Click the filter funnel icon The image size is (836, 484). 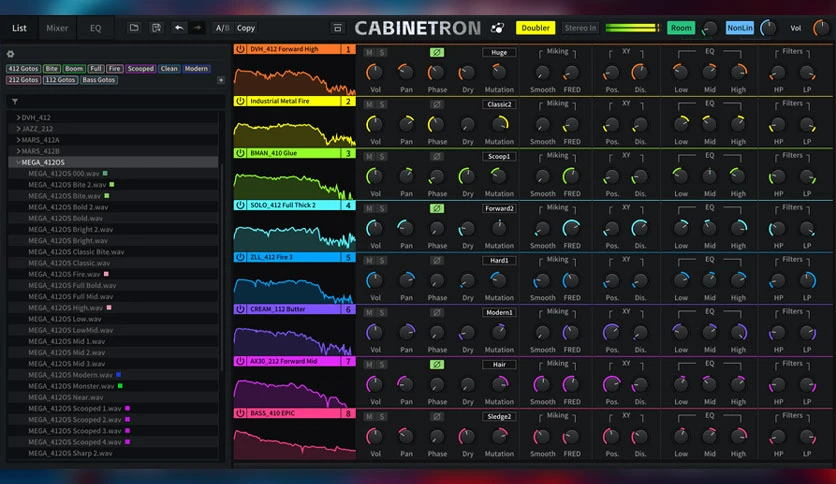click(15, 101)
